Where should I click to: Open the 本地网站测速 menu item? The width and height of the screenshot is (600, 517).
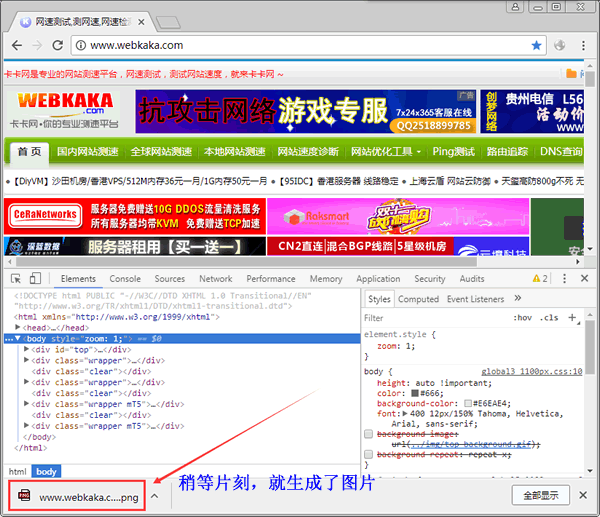235,152
